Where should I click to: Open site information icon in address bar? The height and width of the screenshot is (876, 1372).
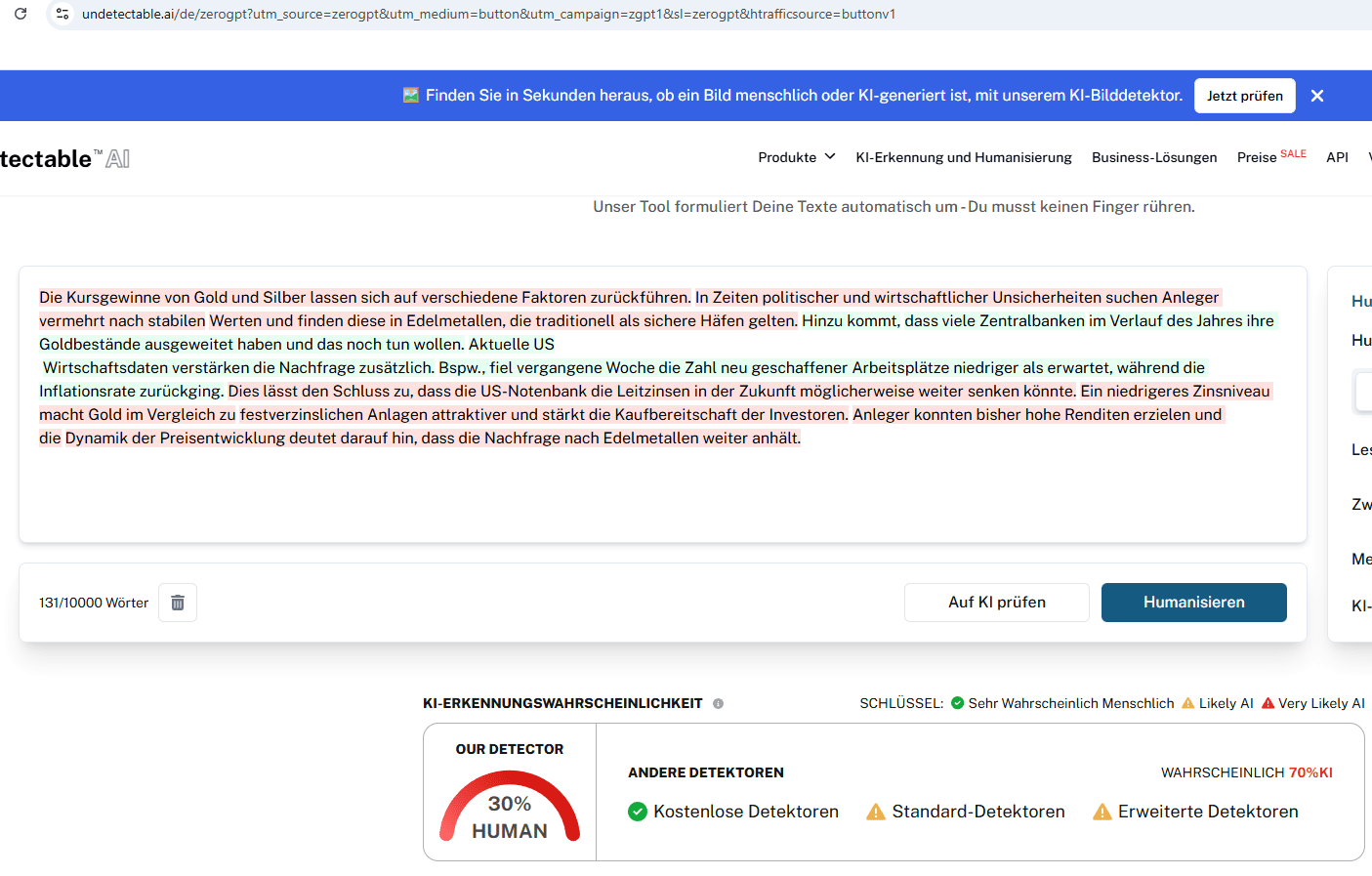pyautogui.click(x=62, y=14)
